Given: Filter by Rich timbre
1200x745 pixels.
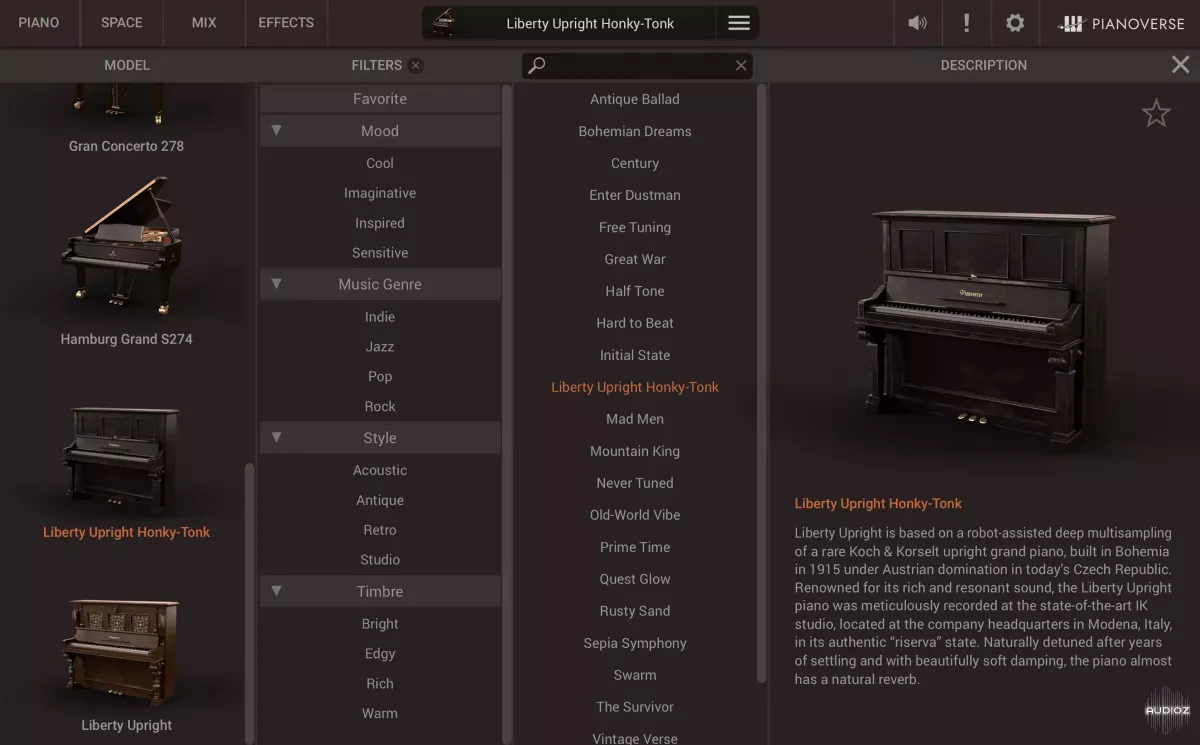Looking at the screenshot, I should (x=380, y=684).
